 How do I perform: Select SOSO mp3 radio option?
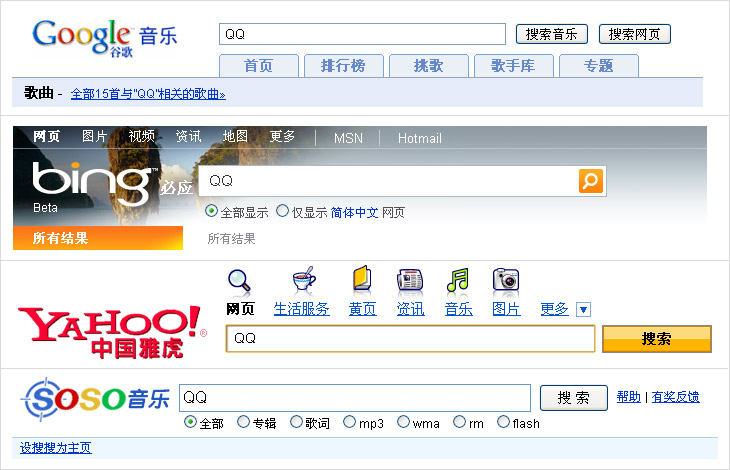(349, 422)
